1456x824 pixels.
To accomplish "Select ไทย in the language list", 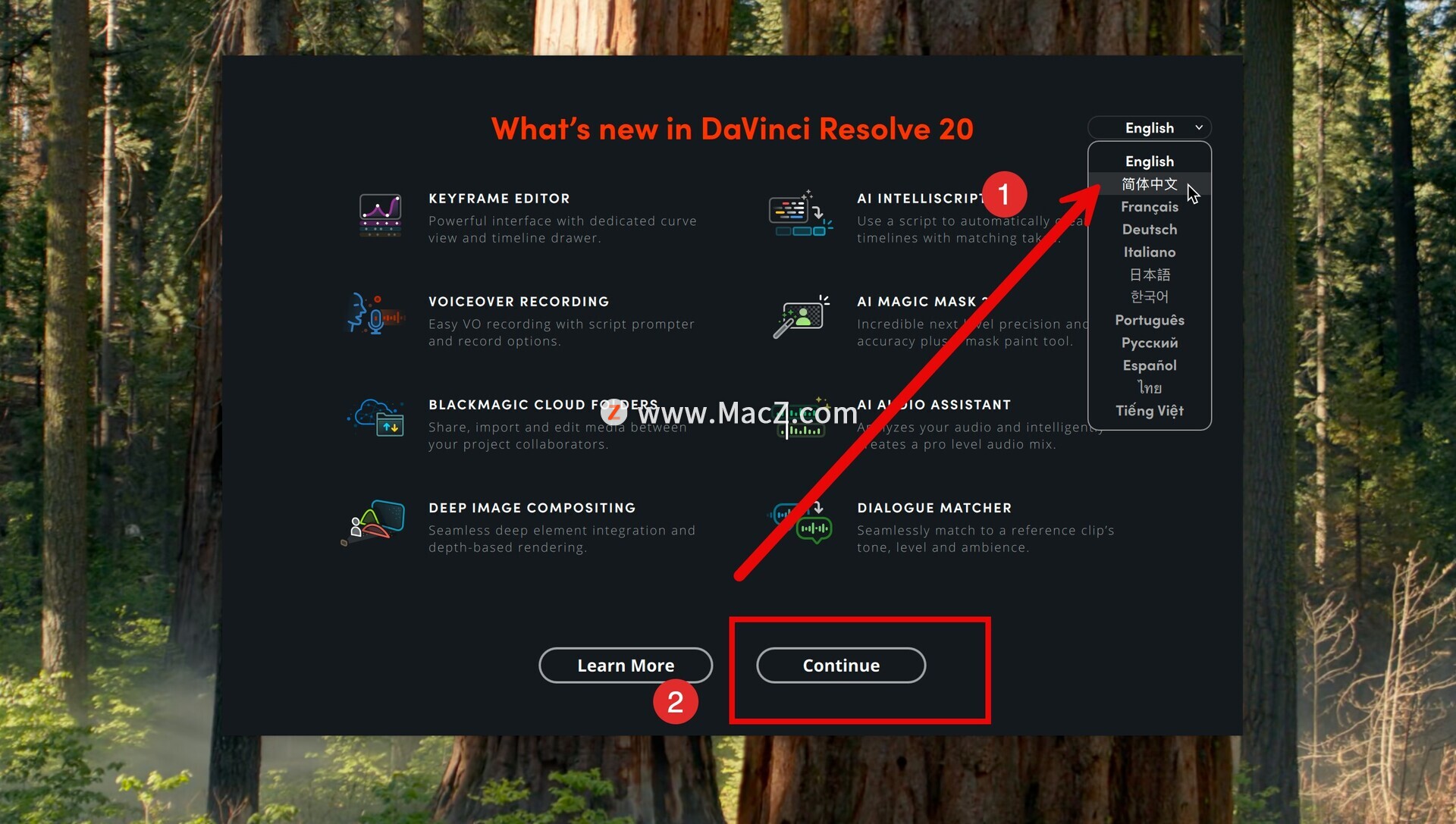I will pyautogui.click(x=1150, y=388).
